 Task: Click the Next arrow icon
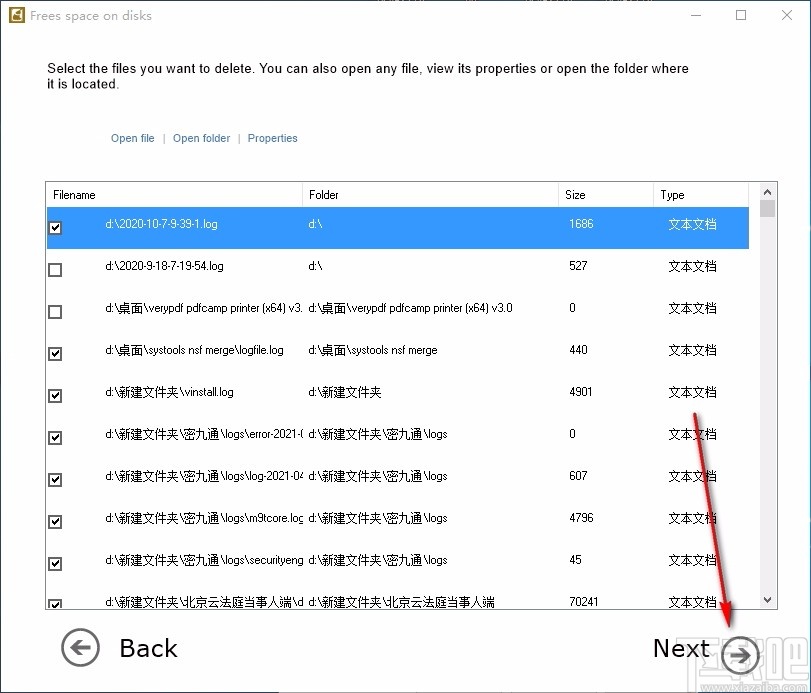coord(740,655)
